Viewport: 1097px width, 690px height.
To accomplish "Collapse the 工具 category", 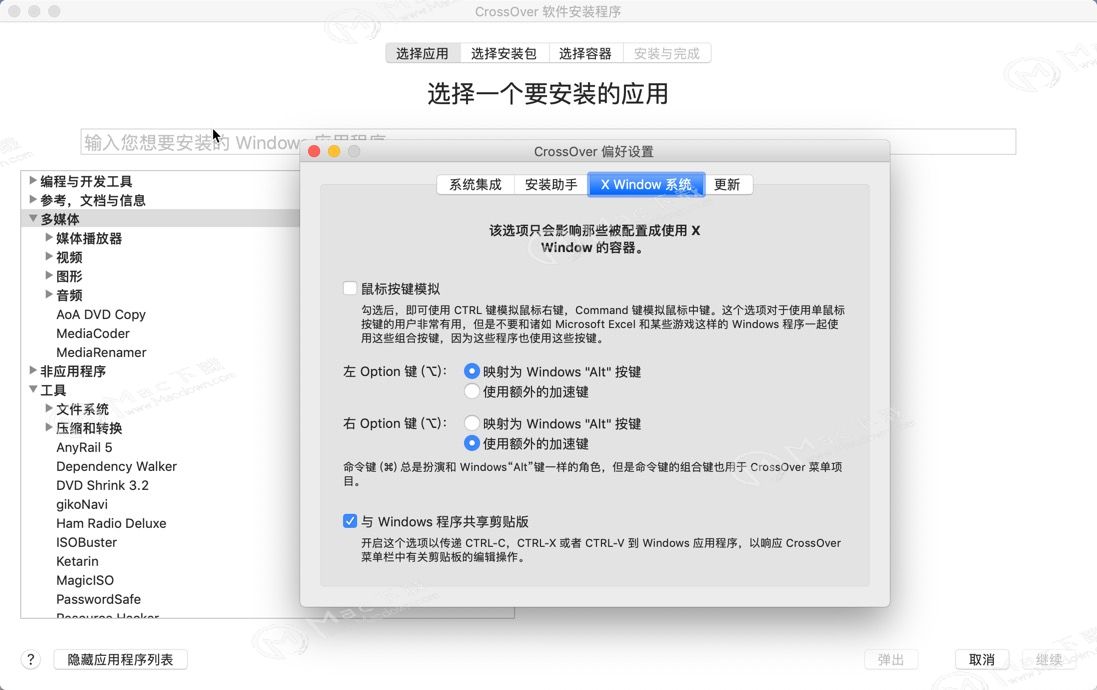I will tap(33, 389).
